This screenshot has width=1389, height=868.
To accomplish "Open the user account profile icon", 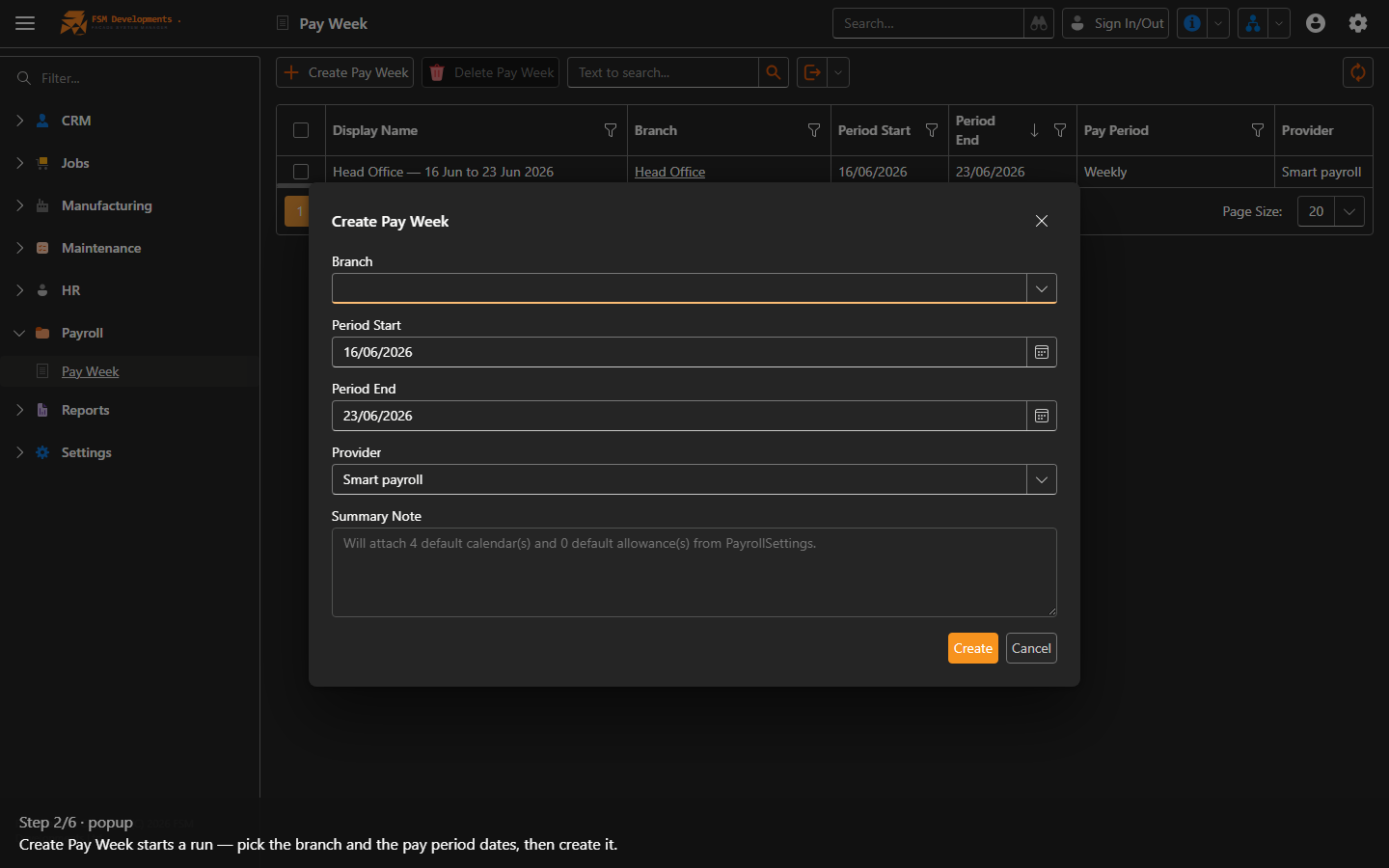I will coord(1316,23).
